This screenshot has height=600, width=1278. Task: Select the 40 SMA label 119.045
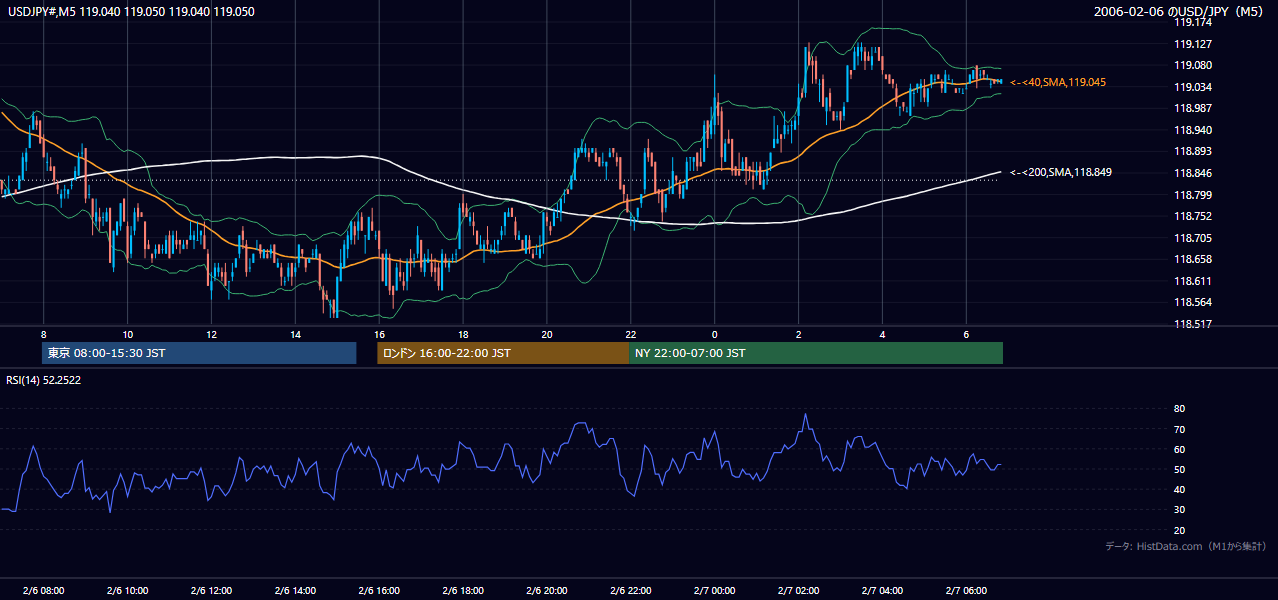1058,82
